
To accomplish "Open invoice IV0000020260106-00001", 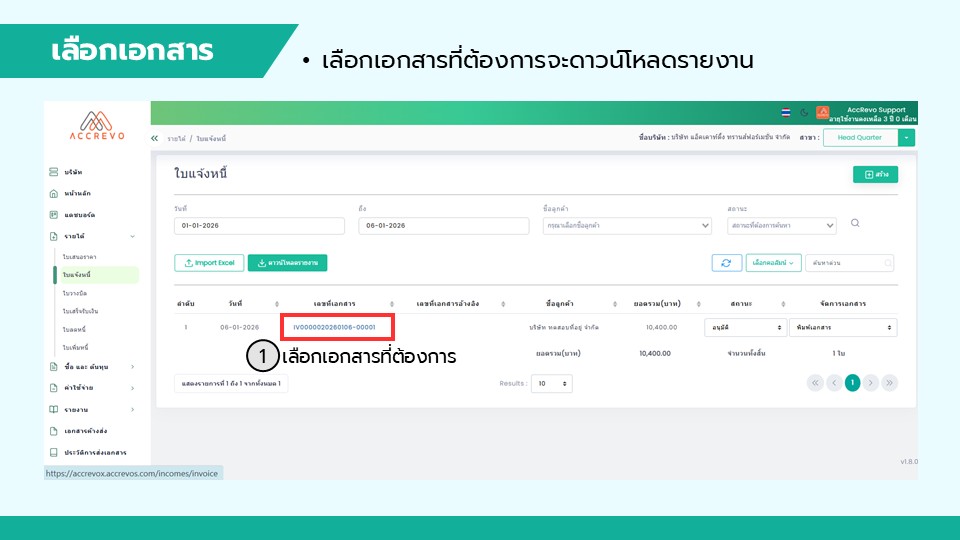I will (x=335, y=327).
